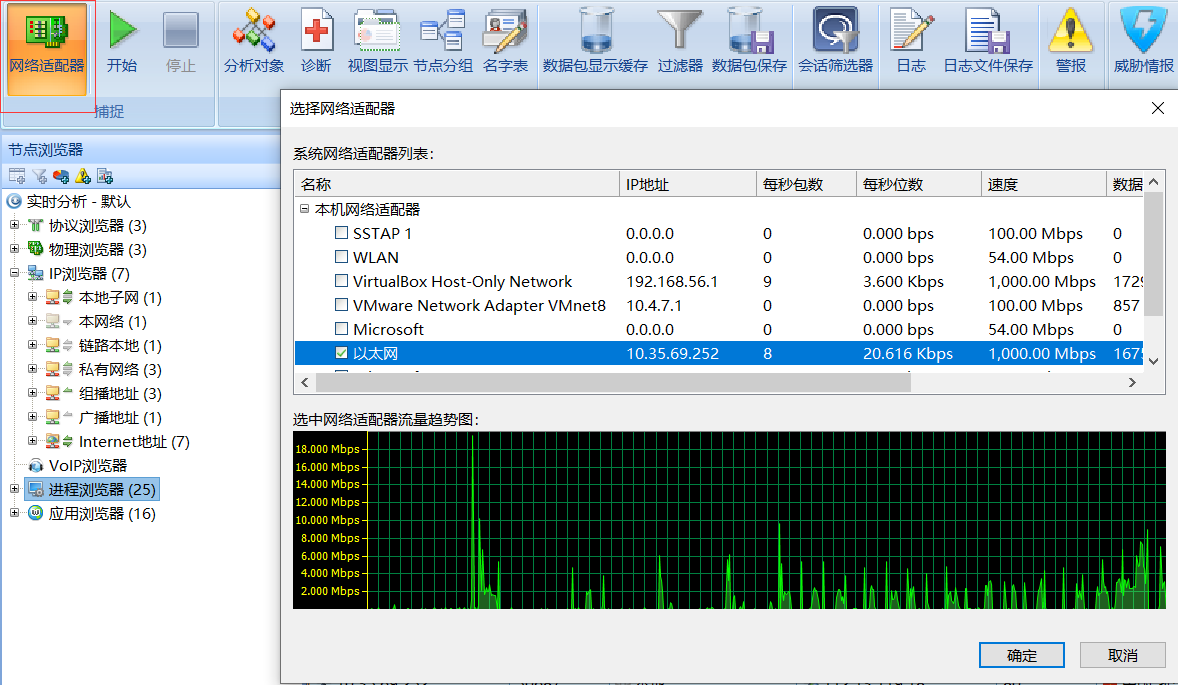
Task: Select 本网络 (1) tree node
Action: click(x=113, y=321)
